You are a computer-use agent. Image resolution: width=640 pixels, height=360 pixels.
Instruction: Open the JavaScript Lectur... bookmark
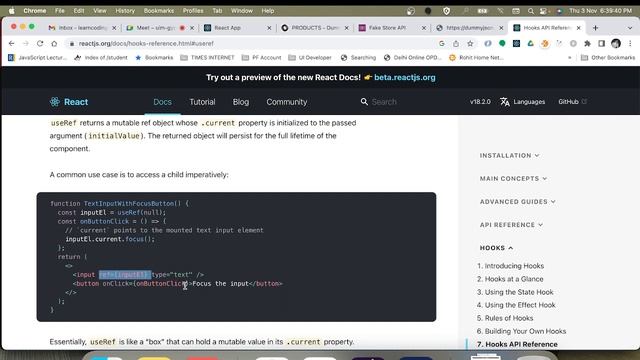(x=38, y=58)
